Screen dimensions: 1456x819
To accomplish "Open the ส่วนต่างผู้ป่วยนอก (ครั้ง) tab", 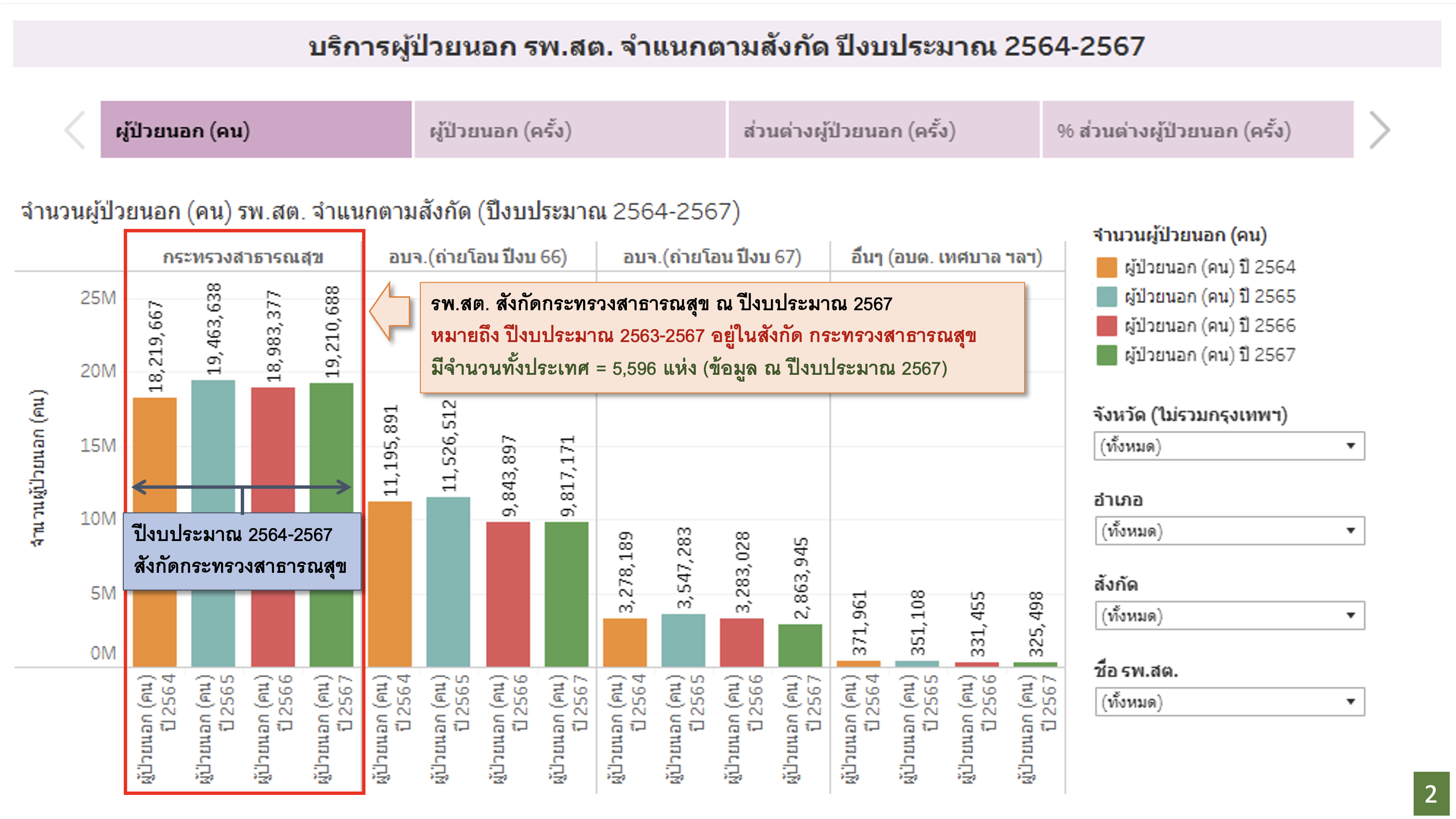I will (x=883, y=130).
